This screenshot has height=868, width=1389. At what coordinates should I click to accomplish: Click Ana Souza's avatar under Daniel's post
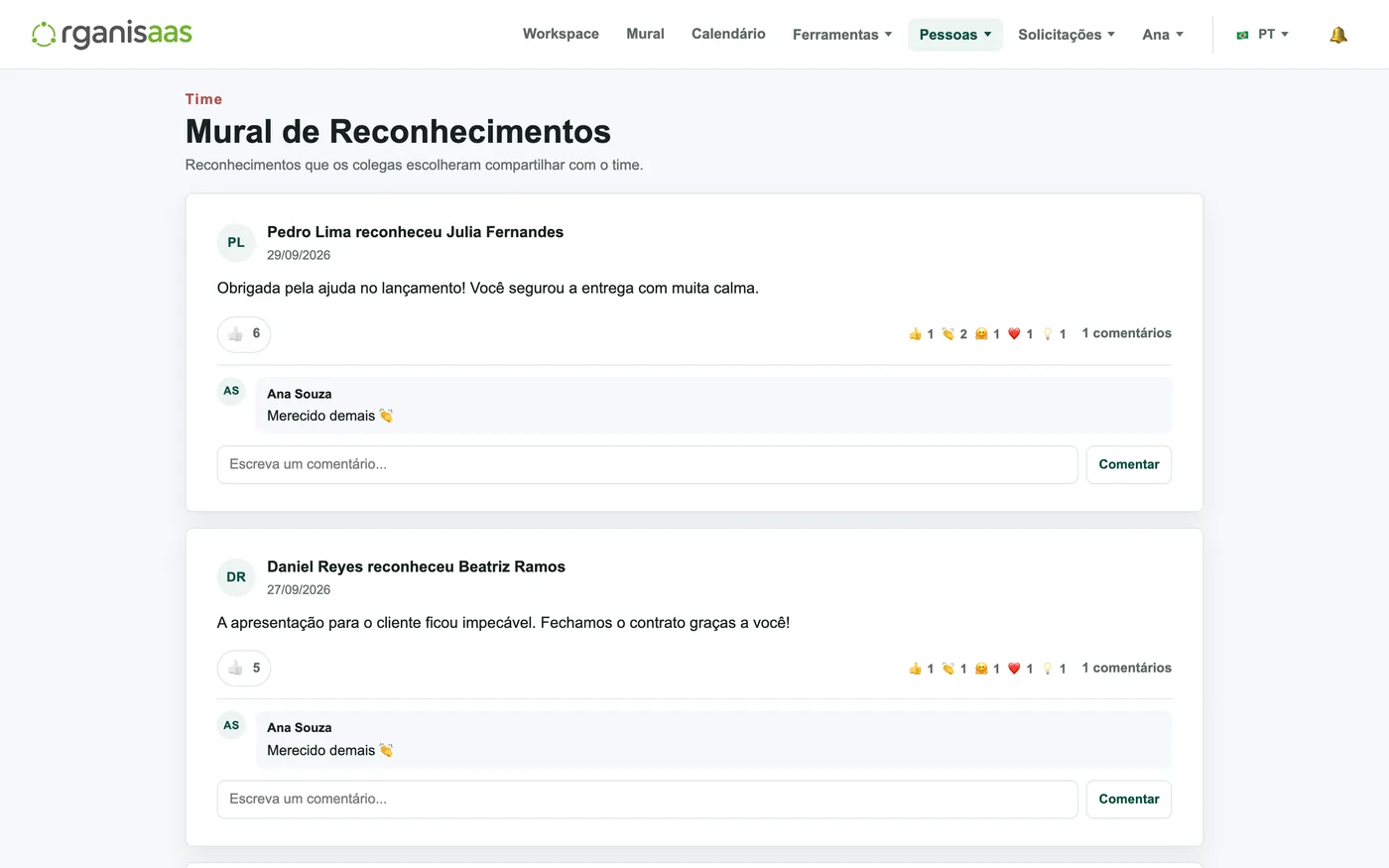[231, 725]
